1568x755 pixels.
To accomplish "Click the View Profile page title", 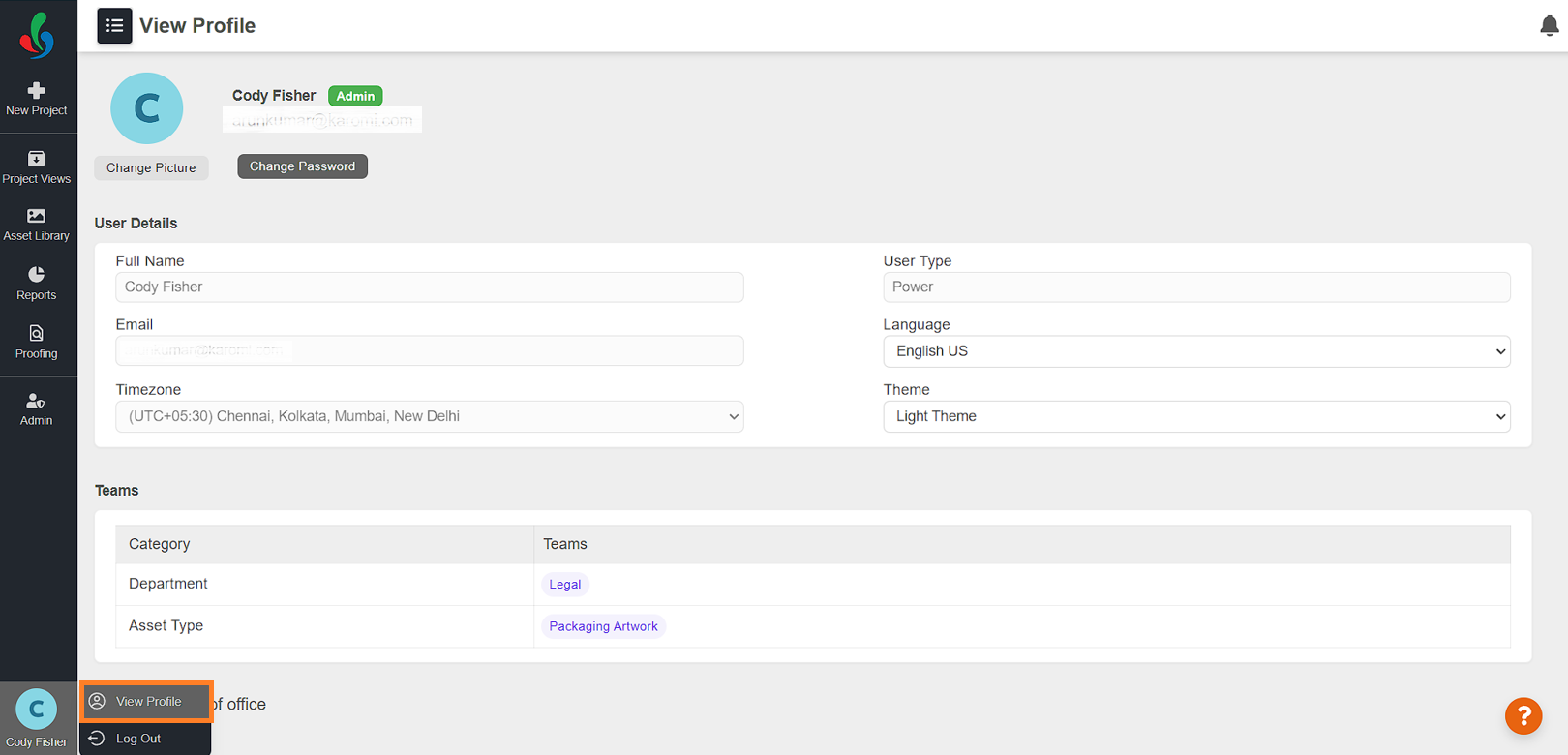I will 197,26.
